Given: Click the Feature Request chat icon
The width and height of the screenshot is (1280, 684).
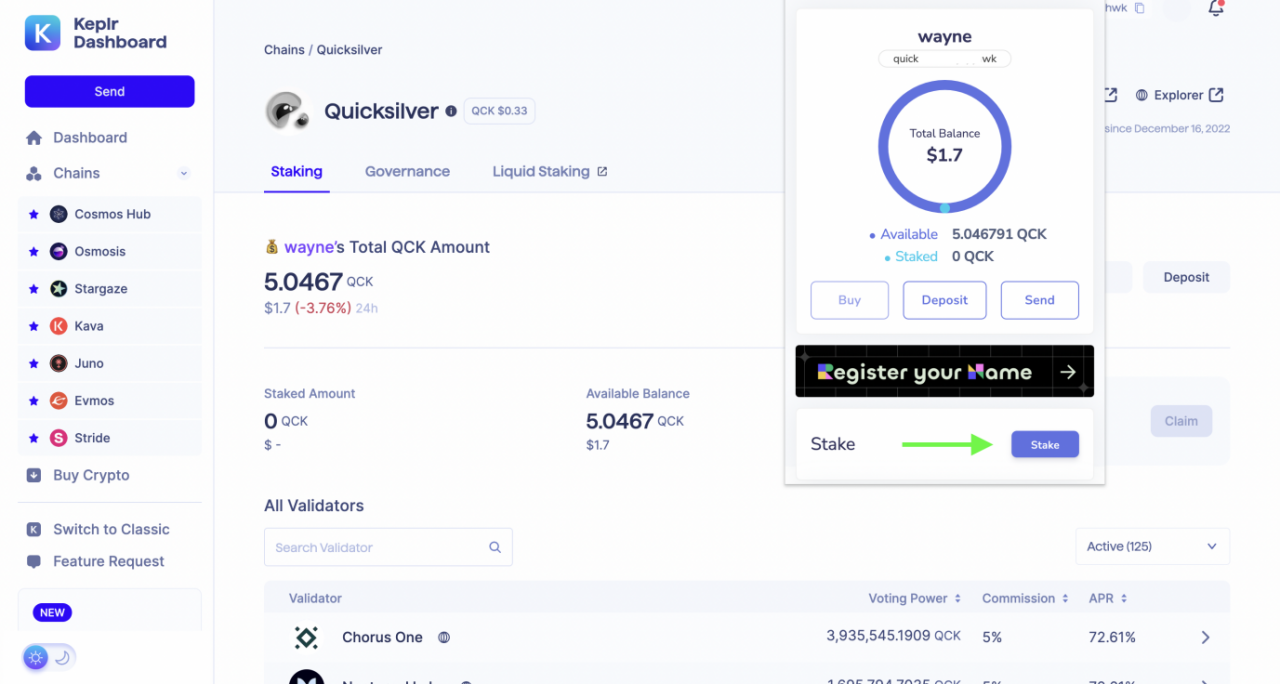Looking at the screenshot, I should pos(34,561).
